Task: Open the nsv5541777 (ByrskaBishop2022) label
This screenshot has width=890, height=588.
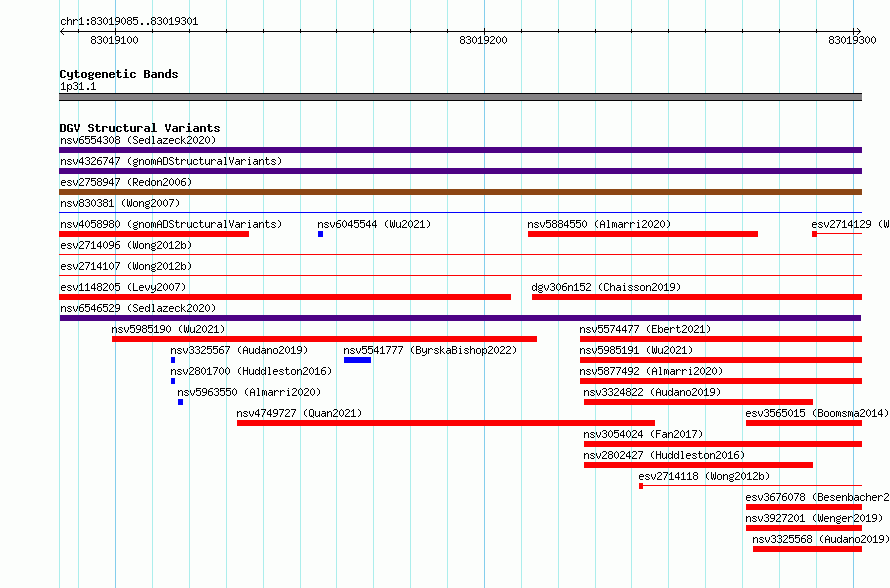Action: (430, 350)
